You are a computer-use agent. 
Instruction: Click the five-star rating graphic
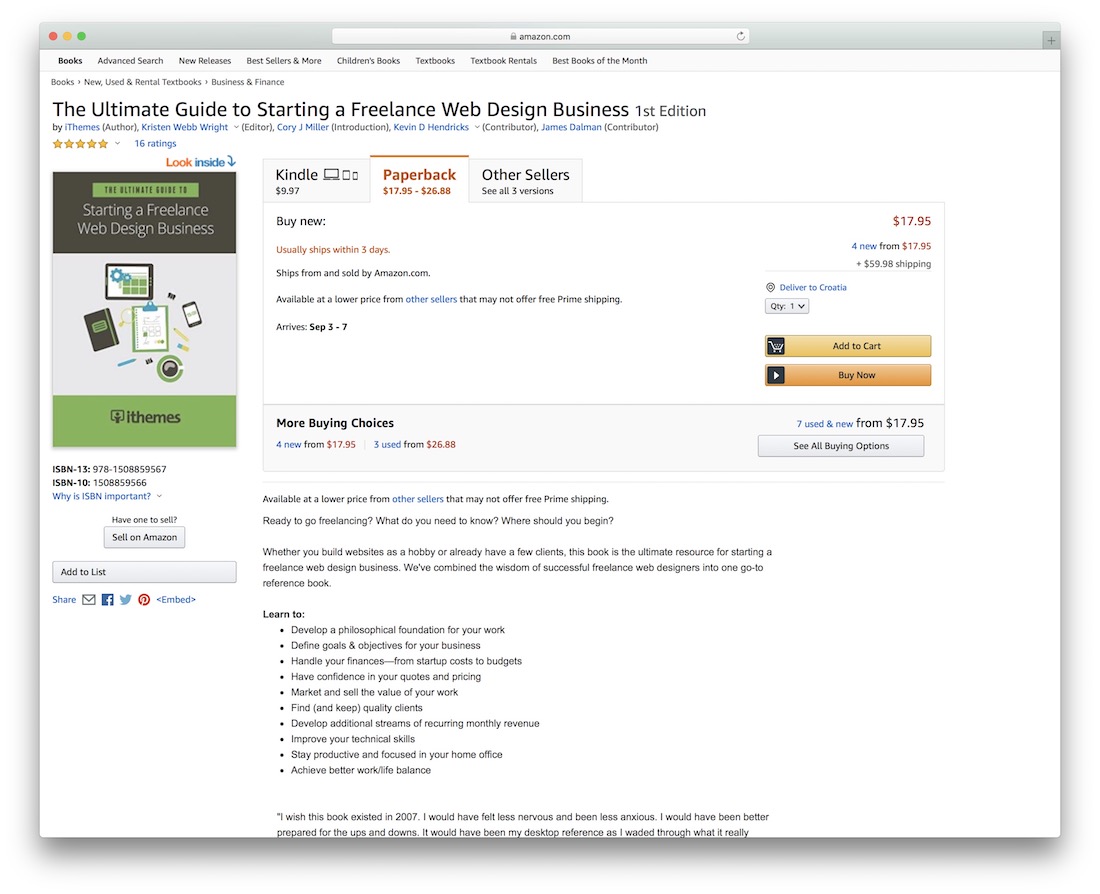tap(81, 144)
